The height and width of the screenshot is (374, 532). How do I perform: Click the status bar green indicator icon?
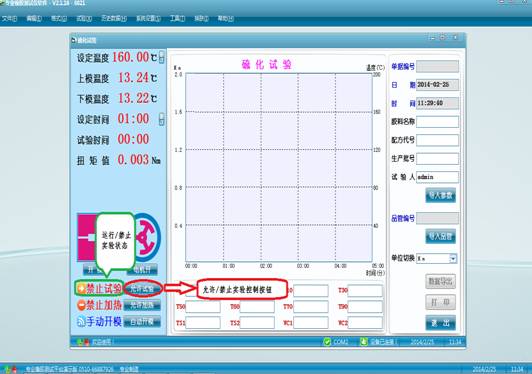pyautogui.click(x=80, y=342)
